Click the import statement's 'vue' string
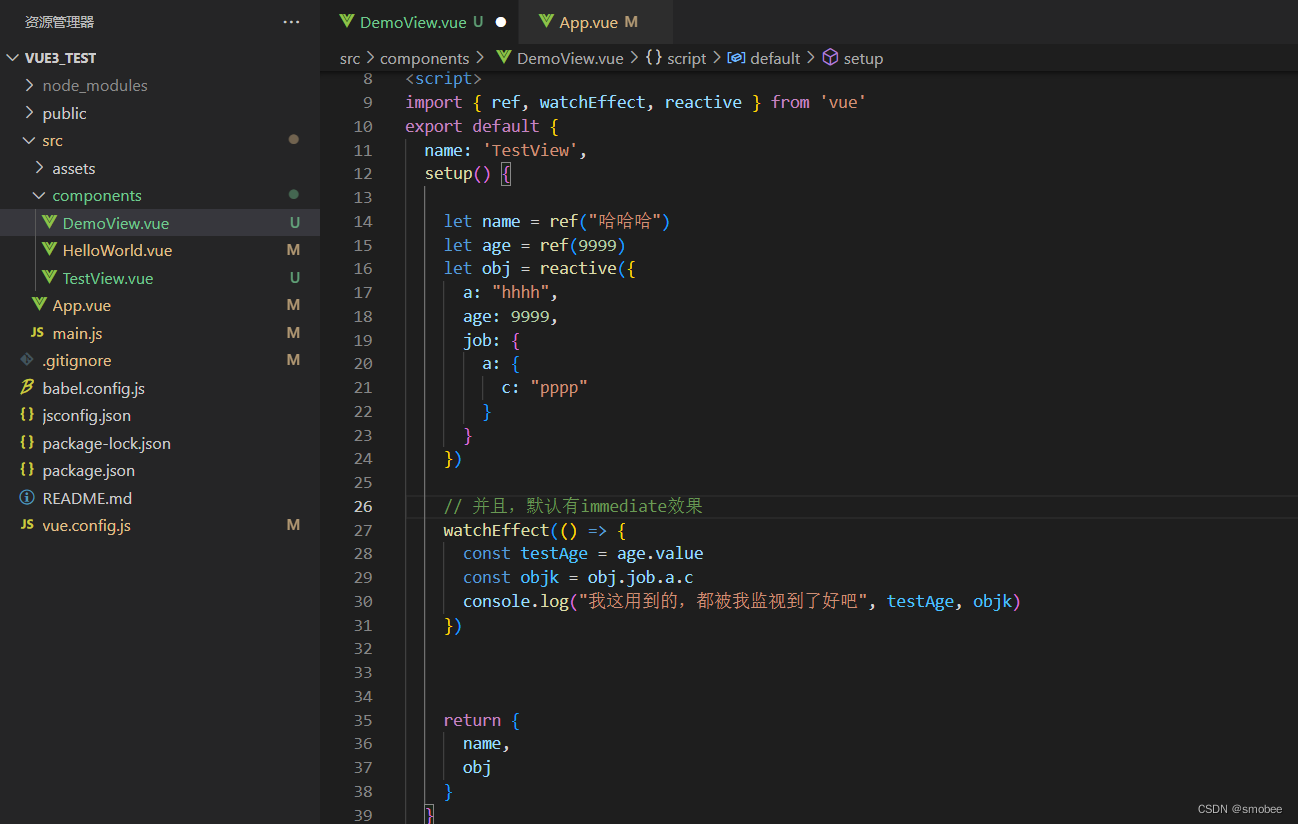The width and height of the screenshot is (1298, 824). point(843,102)
